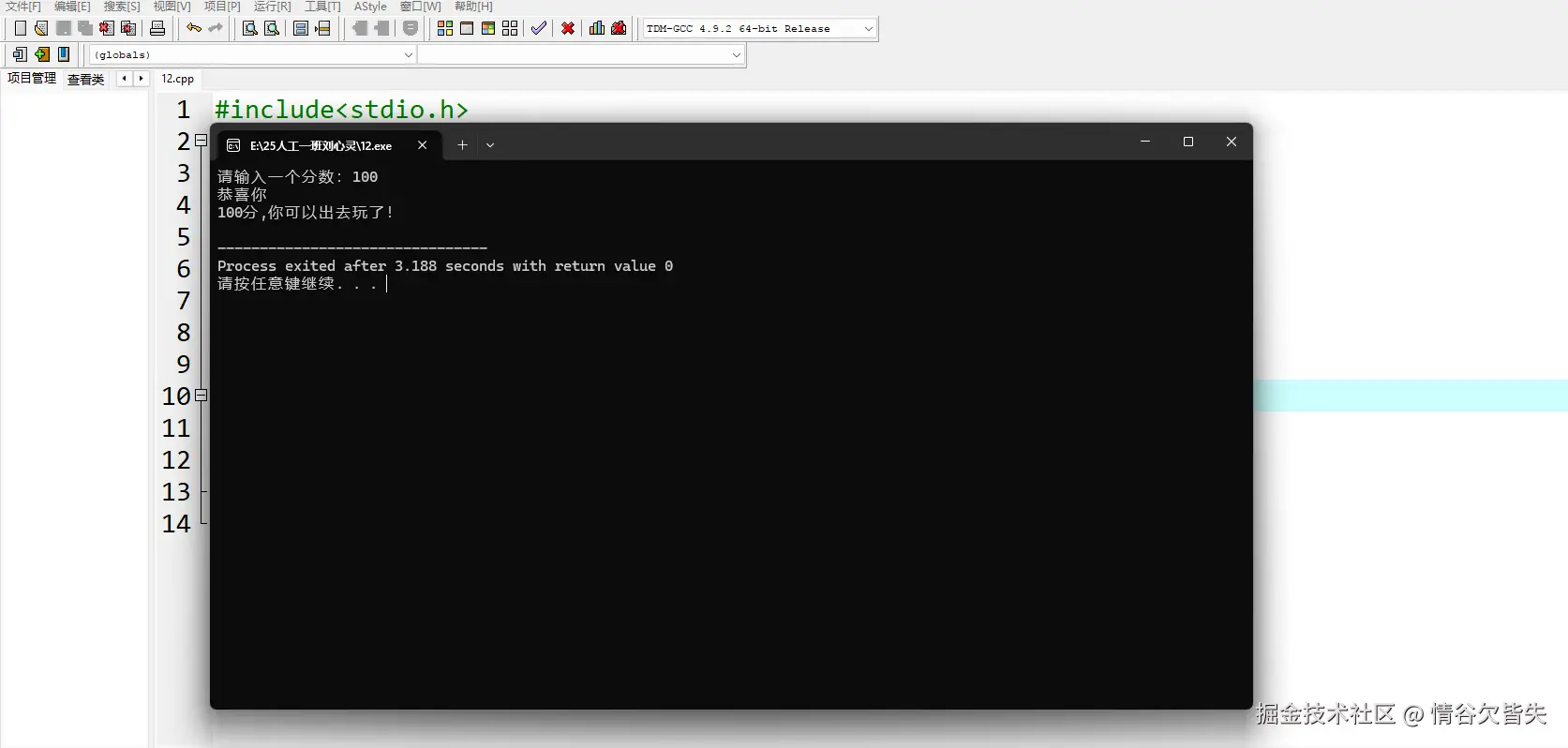The height and width of the screenshot is (748, 1568).
Task: Click the Save All toolbar icon
Action: 85,28
